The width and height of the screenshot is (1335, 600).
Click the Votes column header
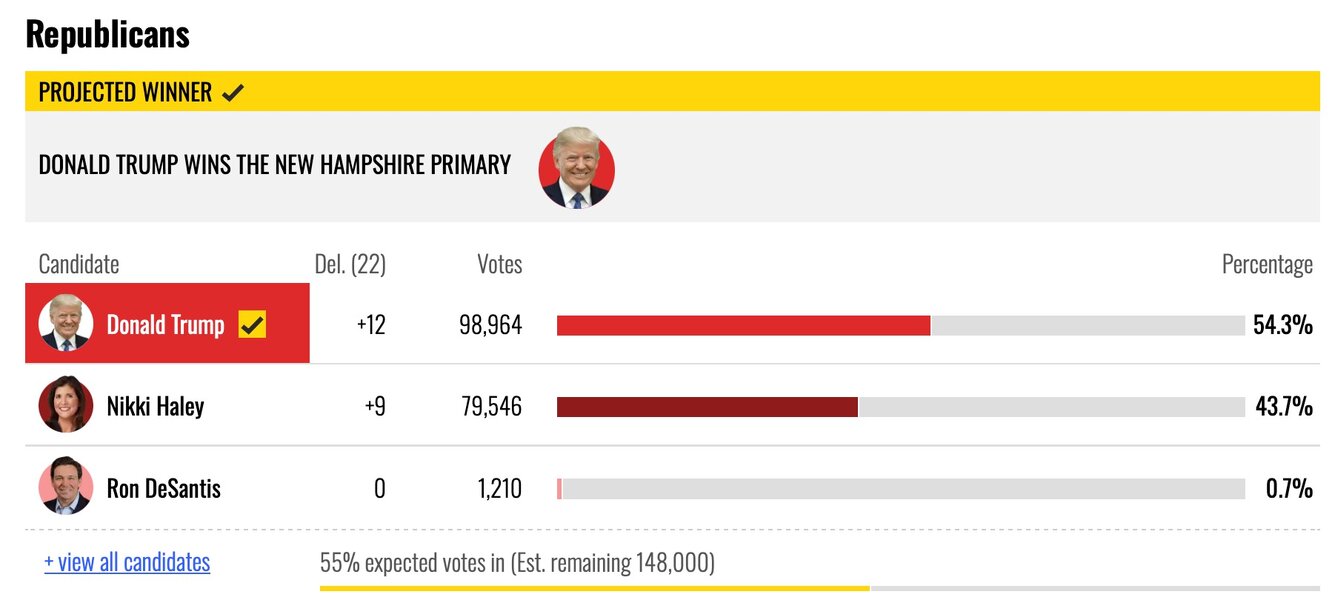click(x=499, y=264)
